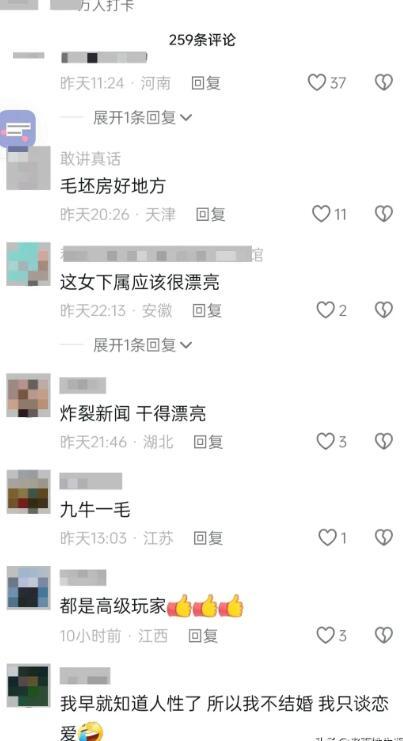
Task: Dislike the 毛坯房好地方 comment
Action: (384, 215)
